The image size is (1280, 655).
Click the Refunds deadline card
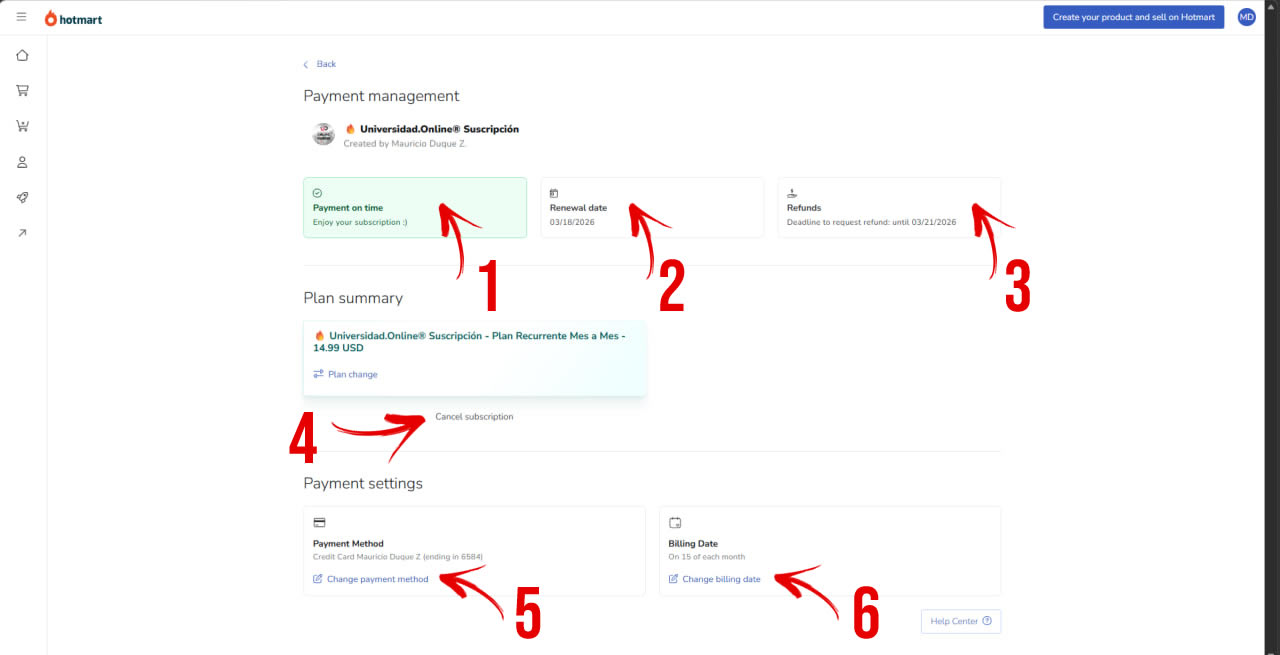888,207
